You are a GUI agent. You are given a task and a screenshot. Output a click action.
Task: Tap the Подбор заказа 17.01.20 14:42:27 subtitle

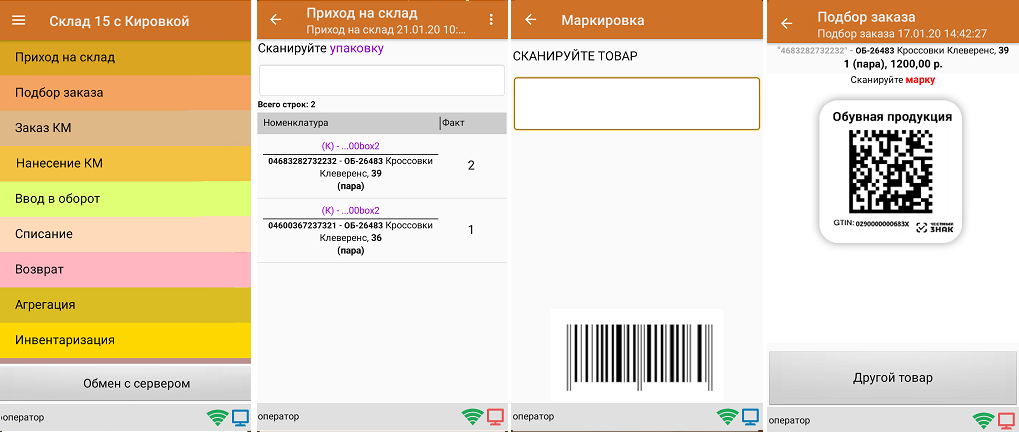click(x=902, y=34)
